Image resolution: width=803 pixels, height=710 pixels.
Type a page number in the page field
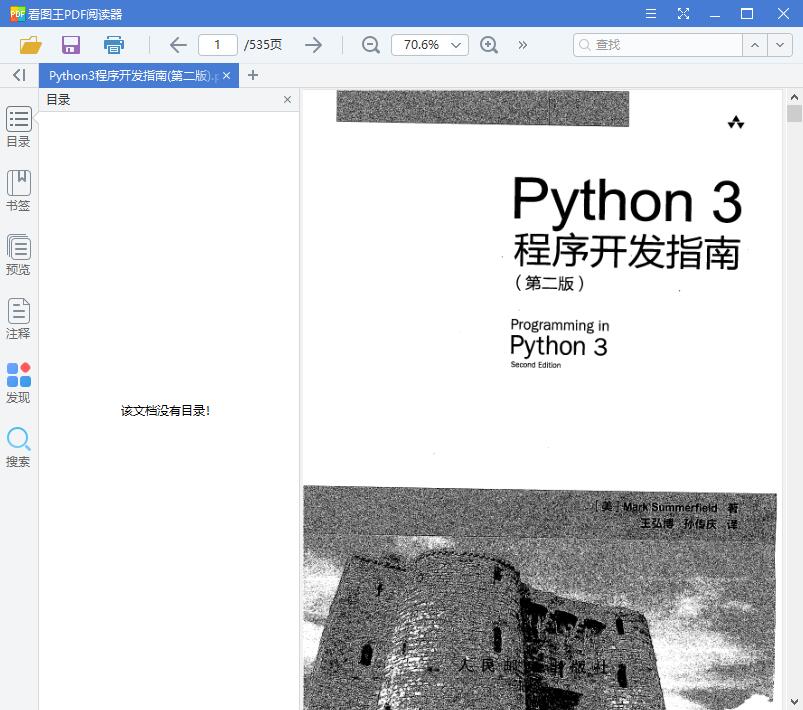point(217,45)
